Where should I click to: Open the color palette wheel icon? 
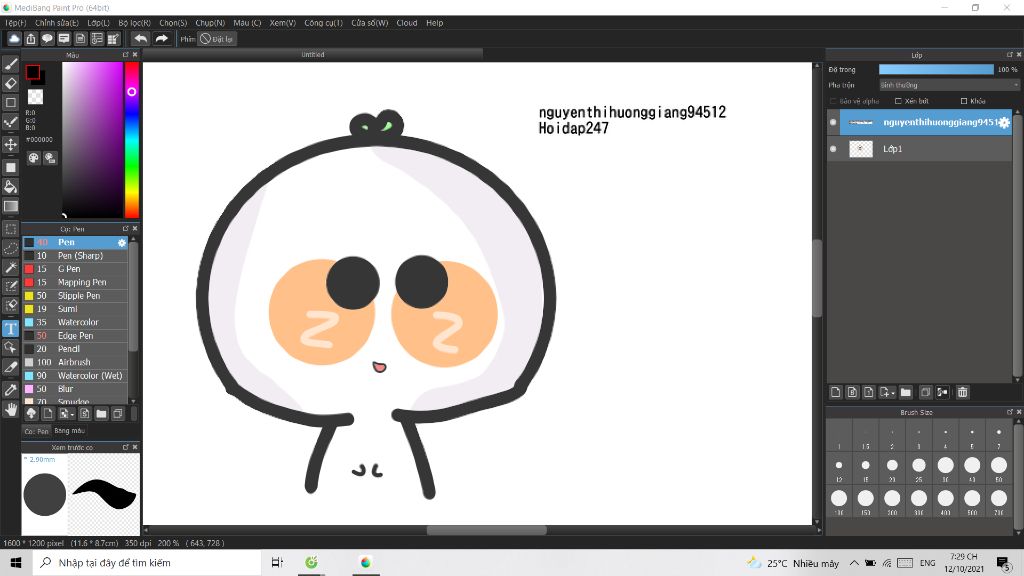coord(33,158)
